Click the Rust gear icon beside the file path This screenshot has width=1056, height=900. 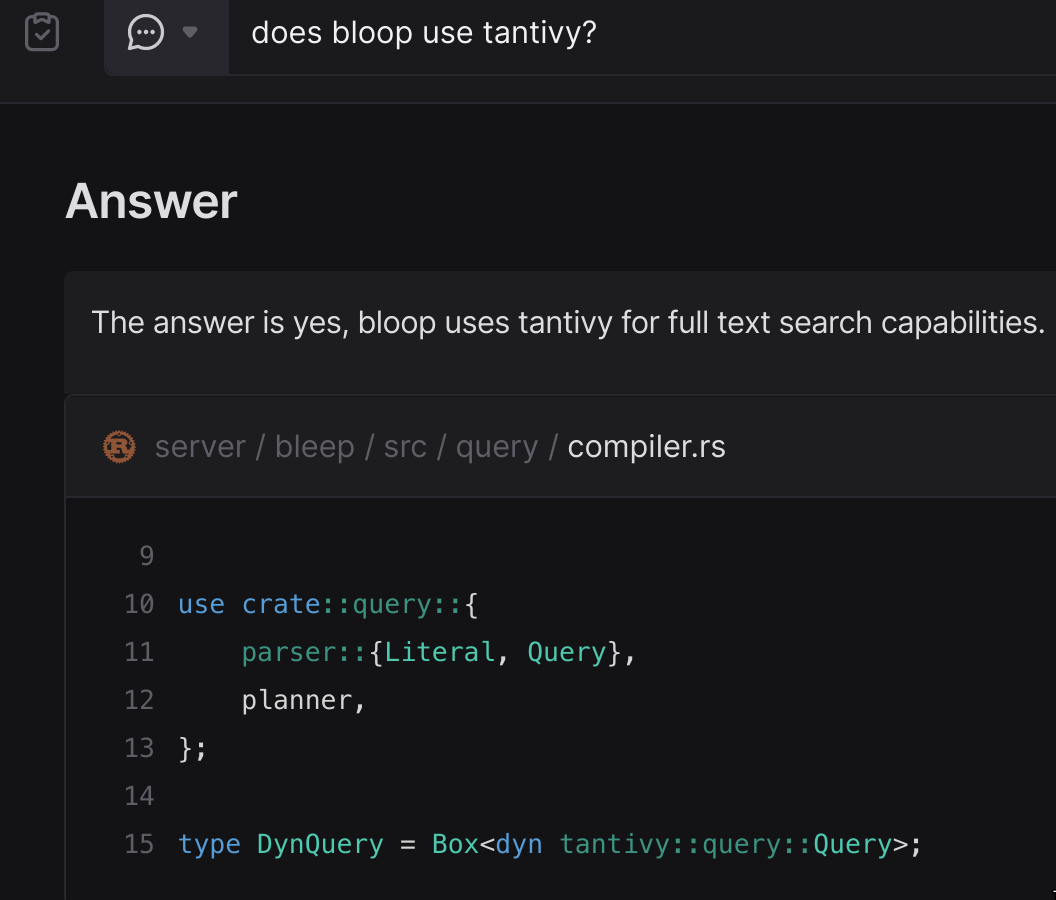[x=119, y=446]
